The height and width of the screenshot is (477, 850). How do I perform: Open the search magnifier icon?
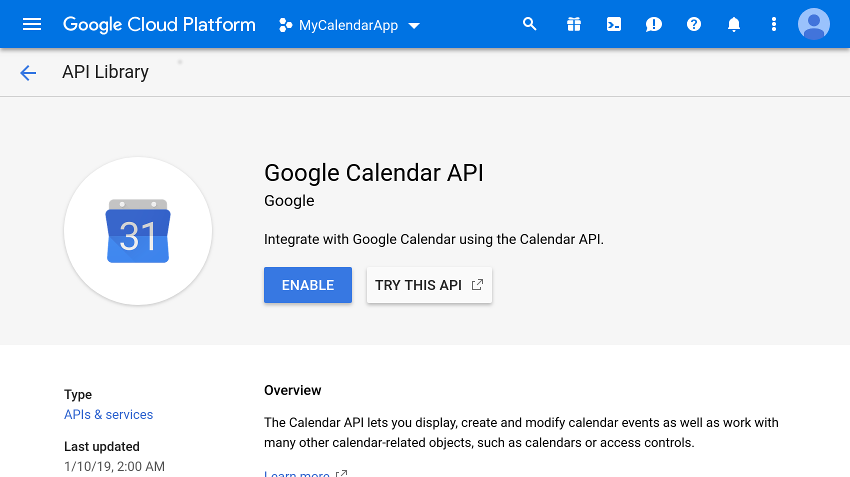[530, 24]
